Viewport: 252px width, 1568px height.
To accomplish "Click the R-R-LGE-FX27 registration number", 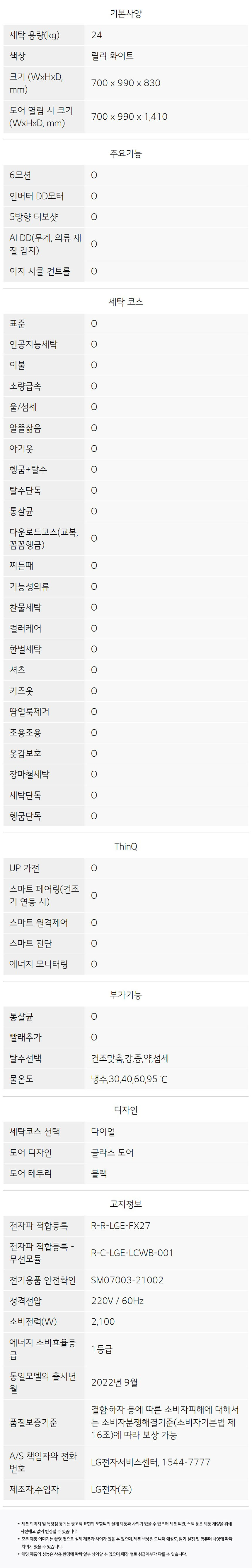I will click(x=120, y=1226).
